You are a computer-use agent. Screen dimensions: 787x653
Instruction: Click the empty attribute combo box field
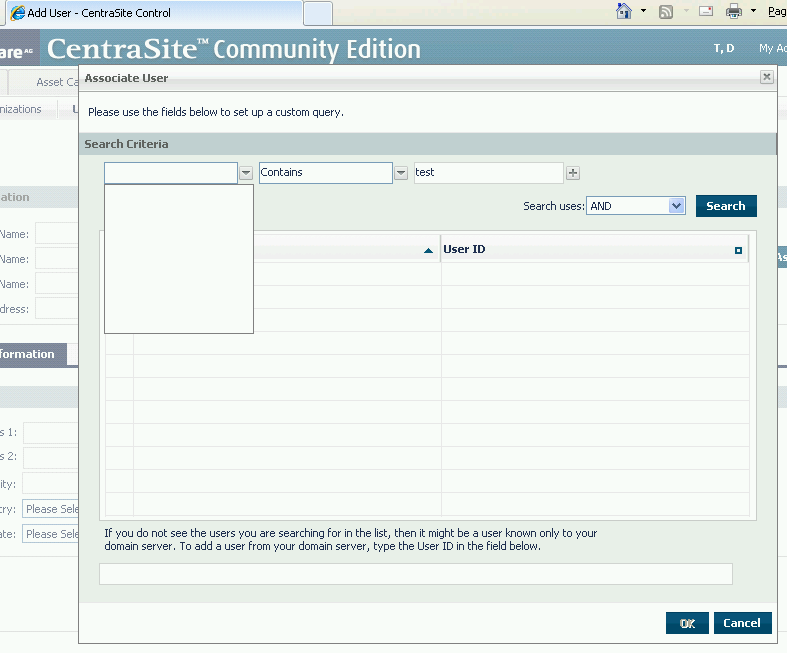pos(171,173)
